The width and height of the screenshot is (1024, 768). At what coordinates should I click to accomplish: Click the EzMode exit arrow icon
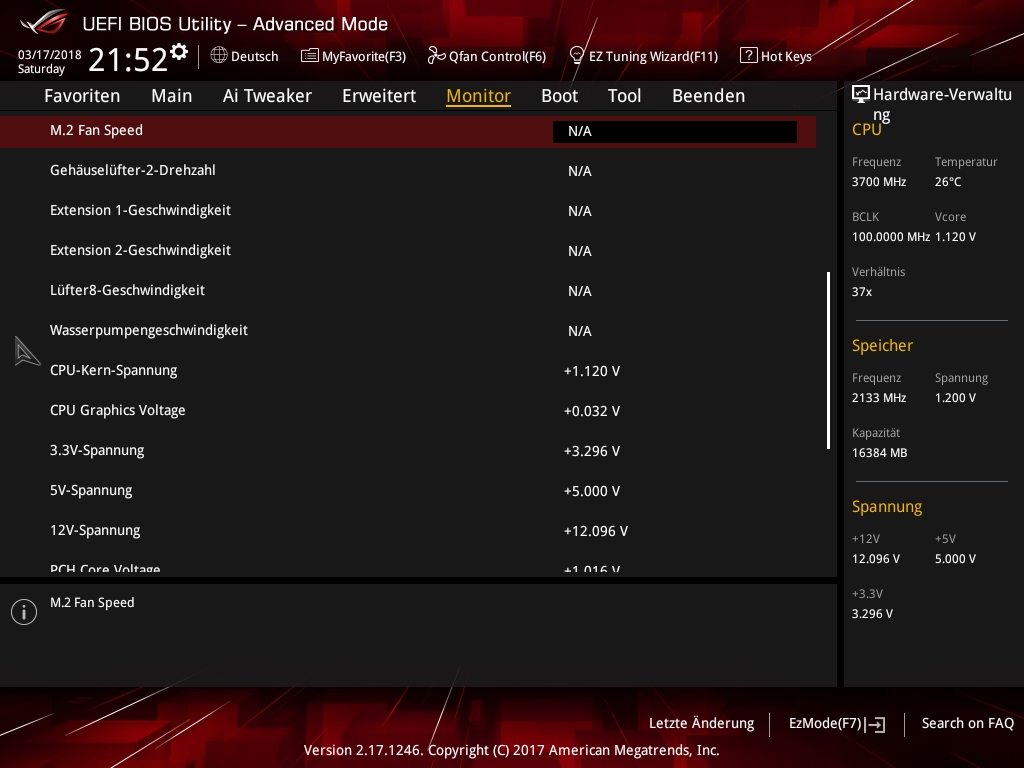pyautogui.click(x=876, y=724)
